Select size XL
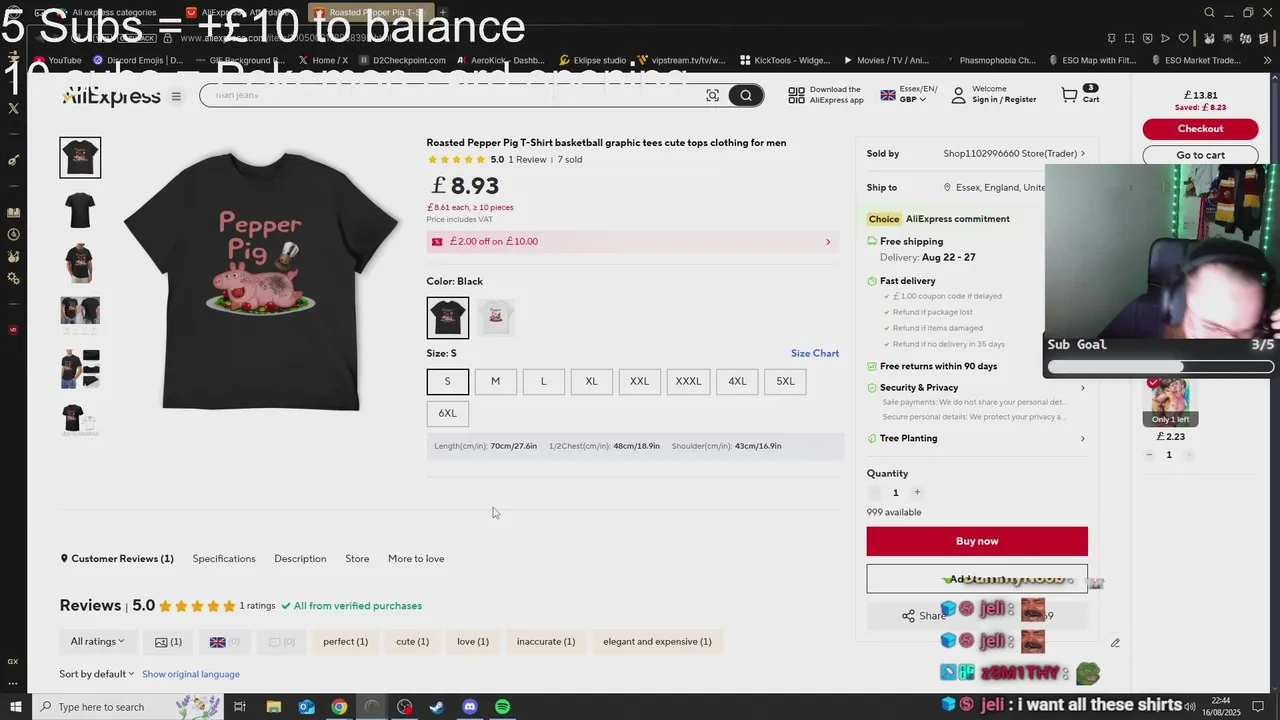1280x720 pixels. 591,381
